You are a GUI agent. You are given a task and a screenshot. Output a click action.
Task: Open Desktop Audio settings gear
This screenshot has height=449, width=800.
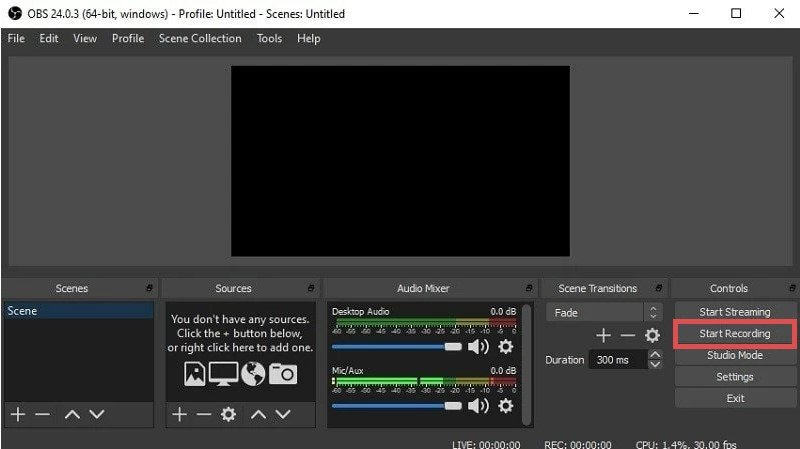coord(505,346)
